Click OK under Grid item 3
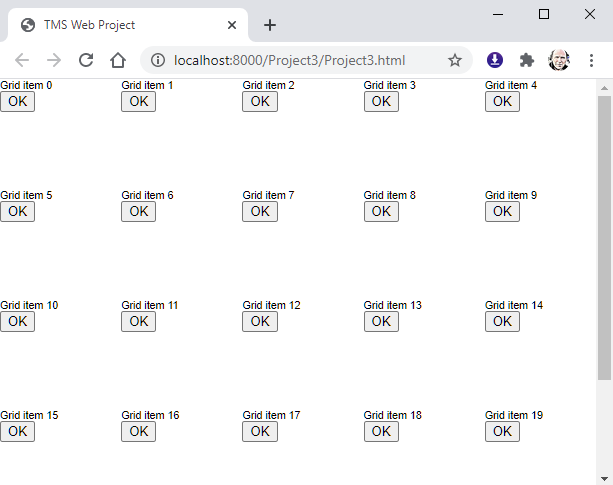613x485 pixels. tap(381, 102)
